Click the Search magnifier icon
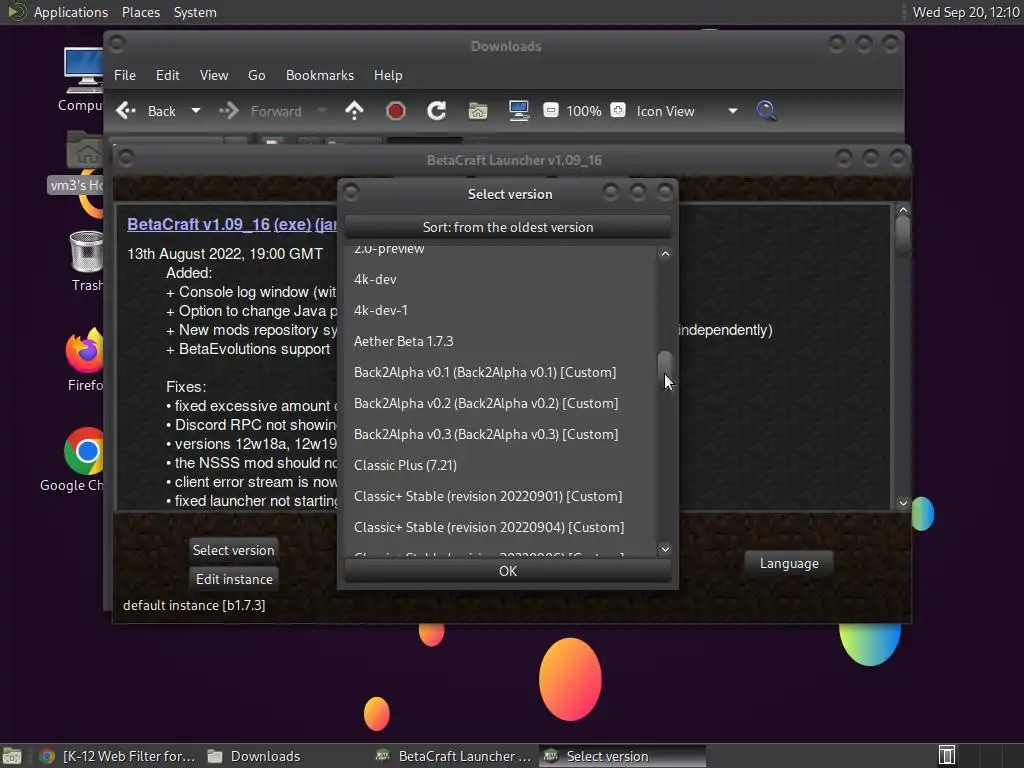The height and width of the screenshot is (768, 1024). coord(766,111)
